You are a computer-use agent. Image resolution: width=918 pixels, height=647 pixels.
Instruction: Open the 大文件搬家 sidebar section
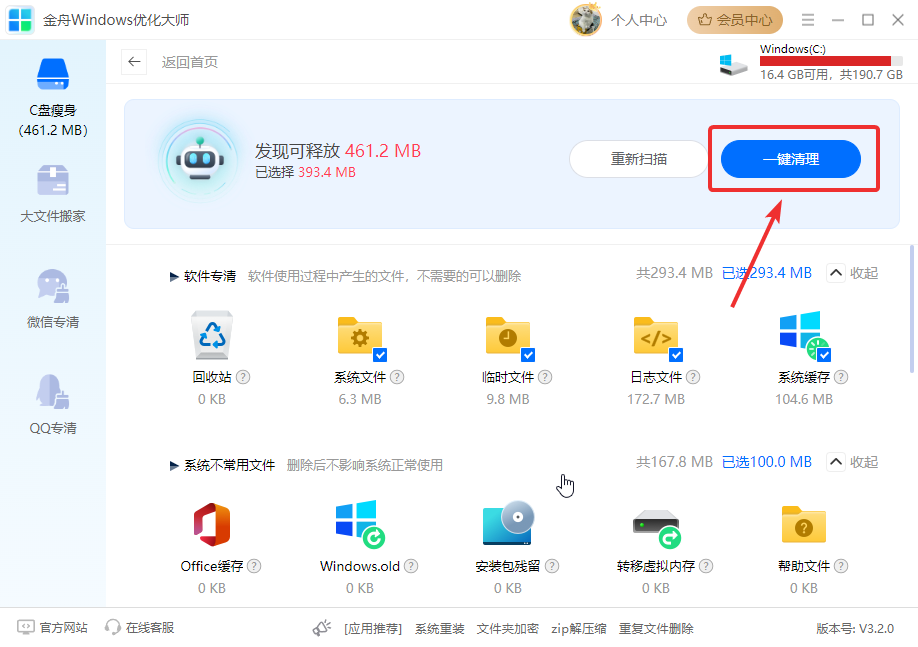coord(53,194)
